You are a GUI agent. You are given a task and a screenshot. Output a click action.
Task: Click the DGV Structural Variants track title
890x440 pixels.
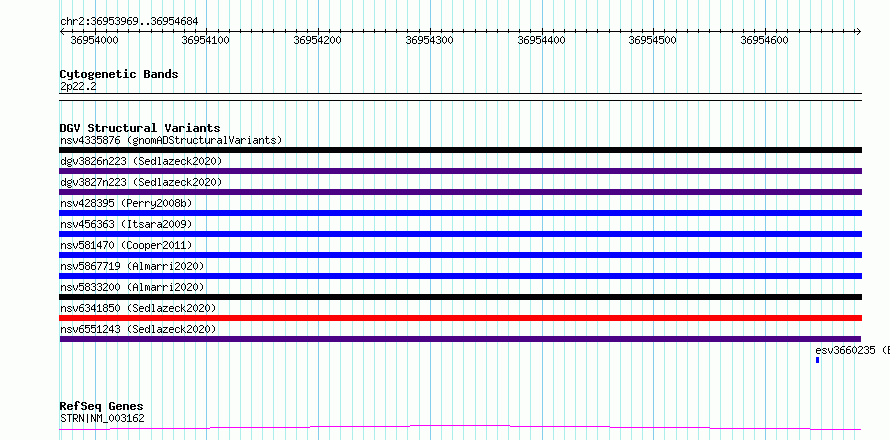point(140,128)
